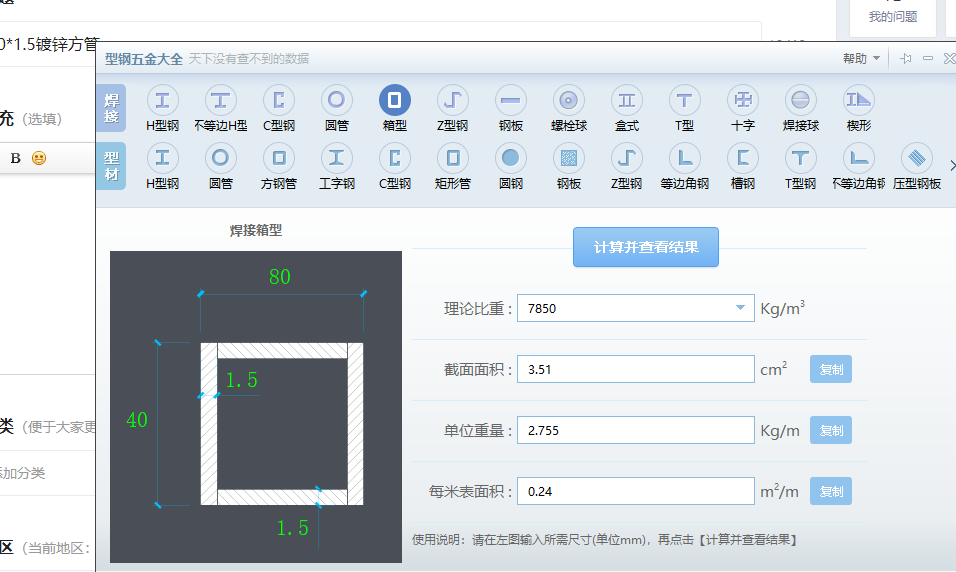The image size is (956, 572).
Task: Click 计算并查看结果 calculate button
Action: pos(646,247)
